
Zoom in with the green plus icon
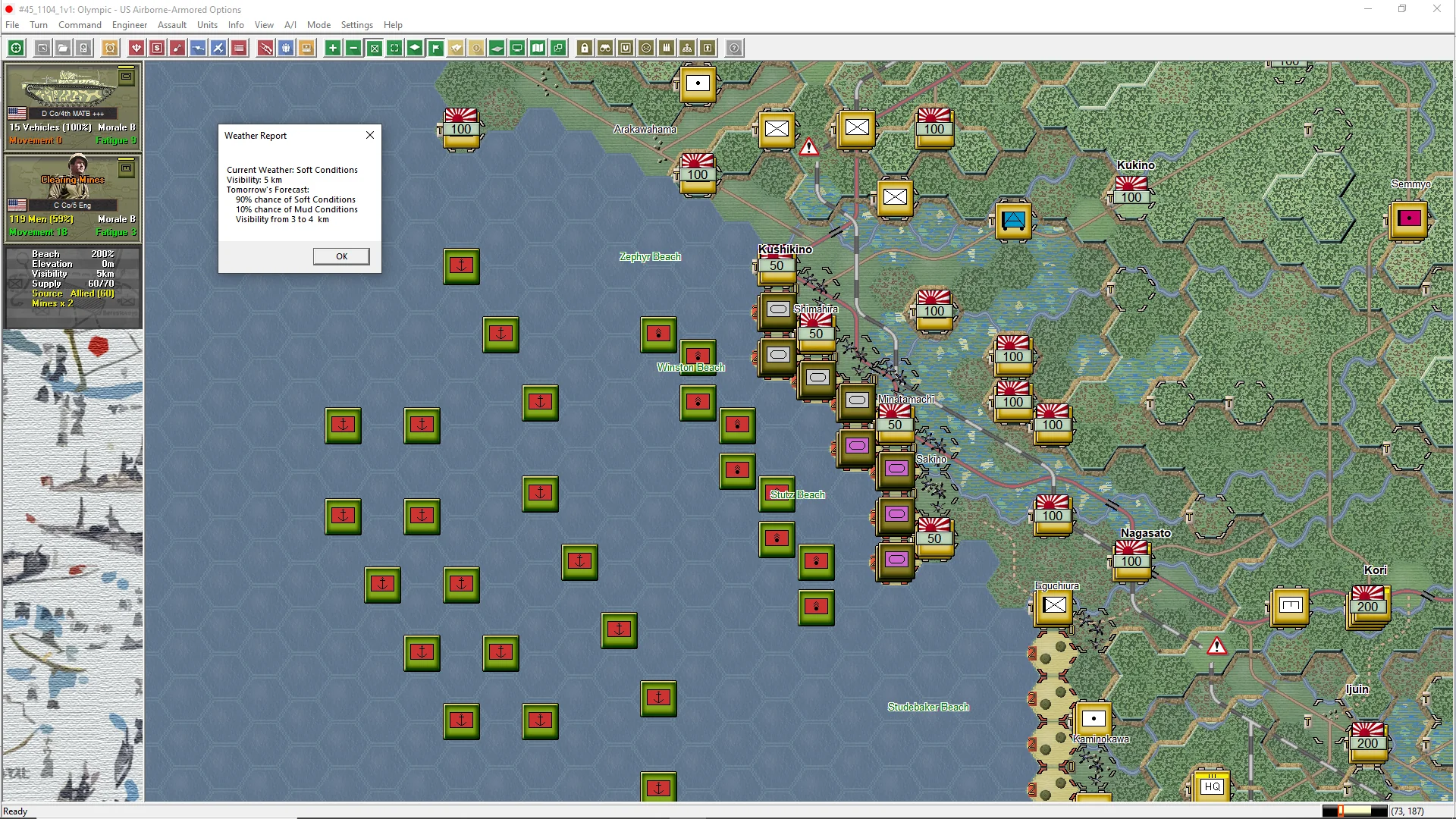tap(333, 49)
